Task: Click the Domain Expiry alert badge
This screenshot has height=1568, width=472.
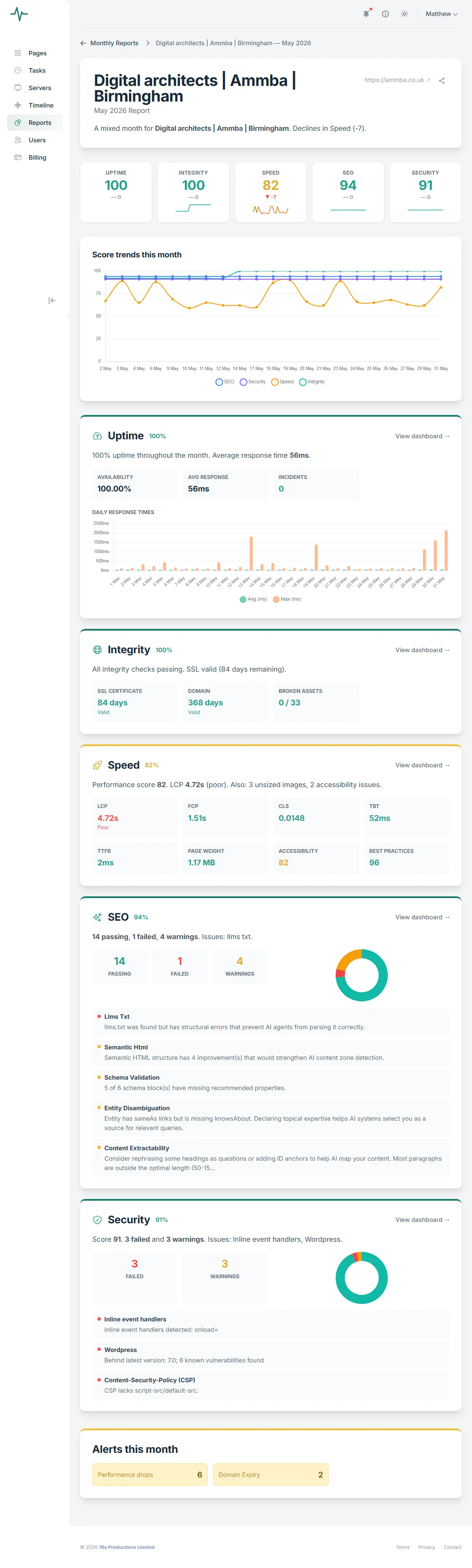Action: point(270,1475)
